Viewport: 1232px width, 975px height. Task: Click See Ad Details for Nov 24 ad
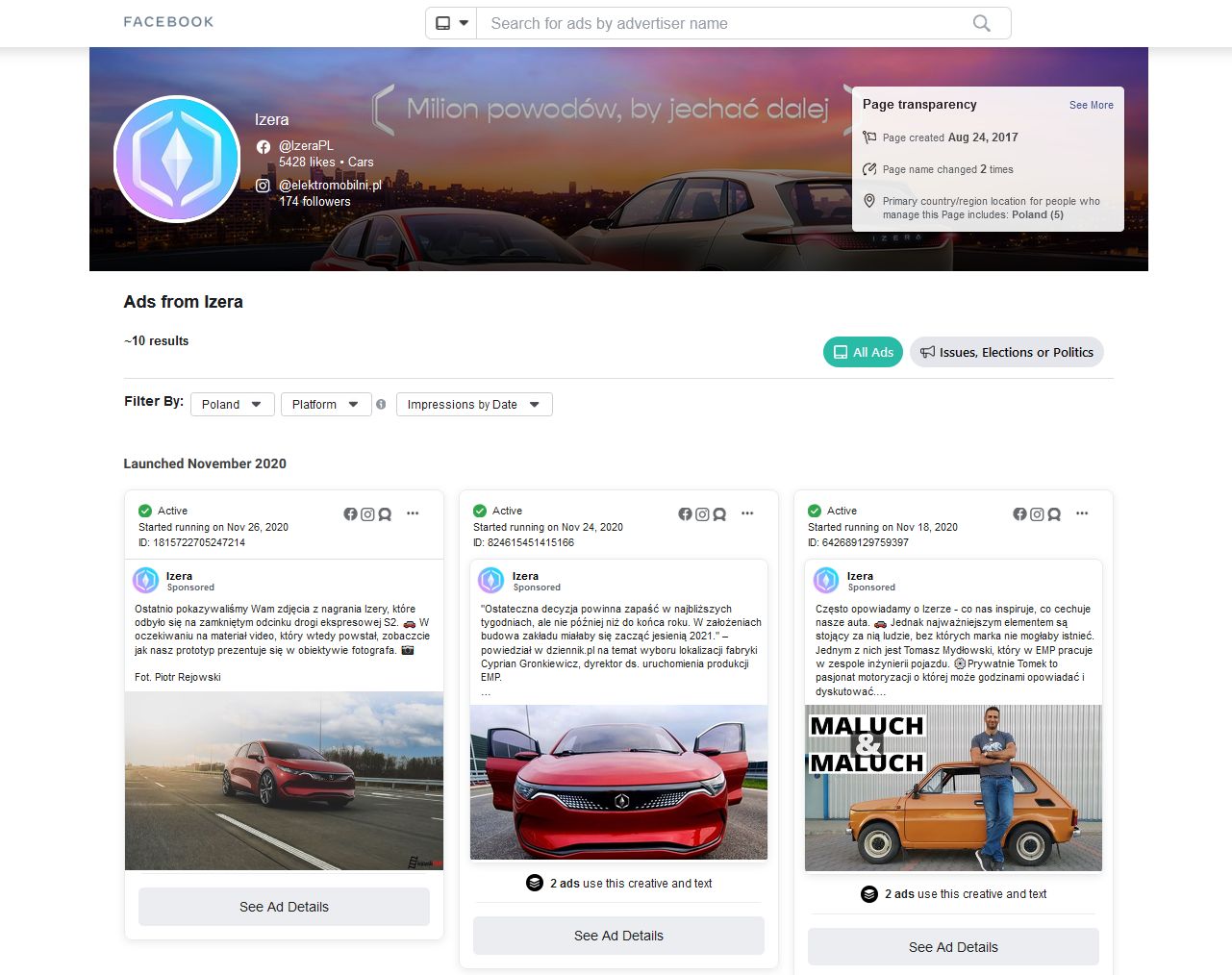tap(618, 936)
